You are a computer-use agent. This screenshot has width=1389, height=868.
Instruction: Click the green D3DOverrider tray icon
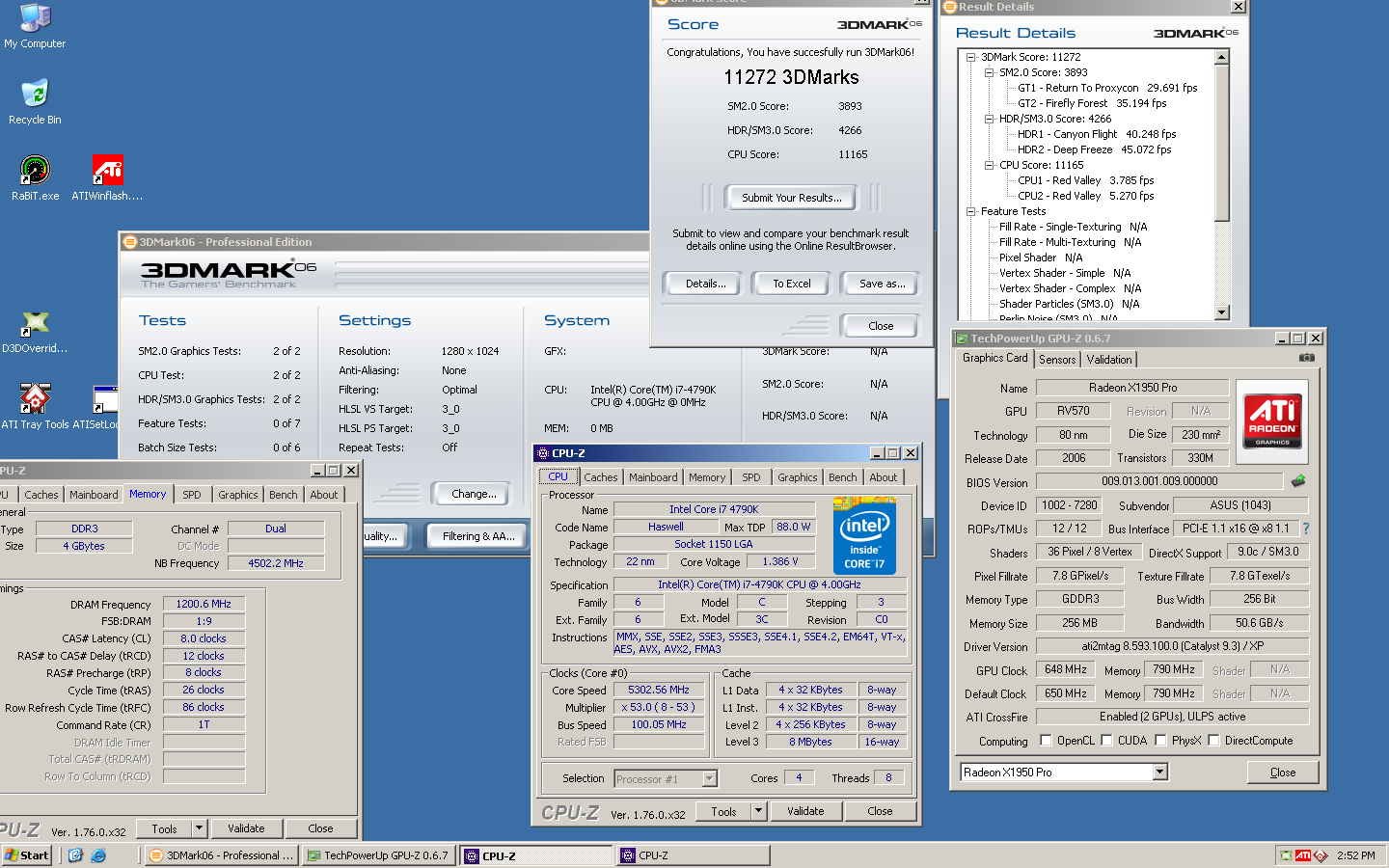click(x=1285, y=855)
